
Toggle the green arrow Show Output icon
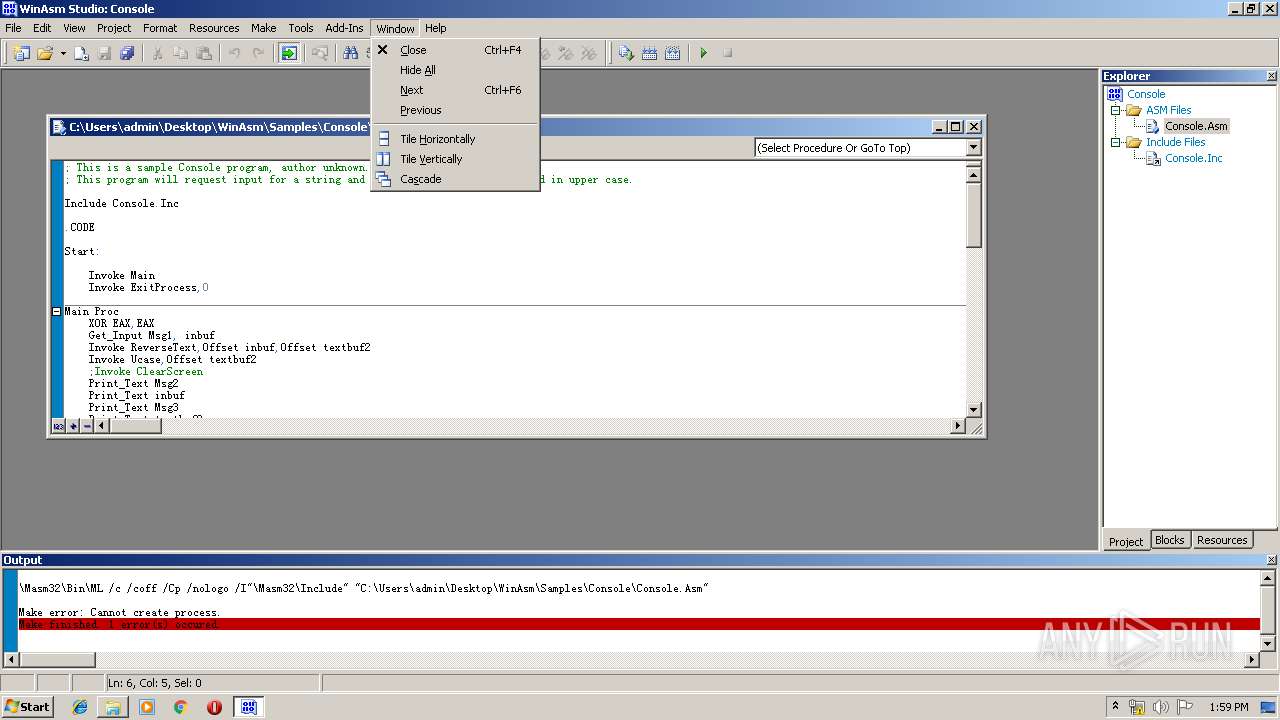289,53
